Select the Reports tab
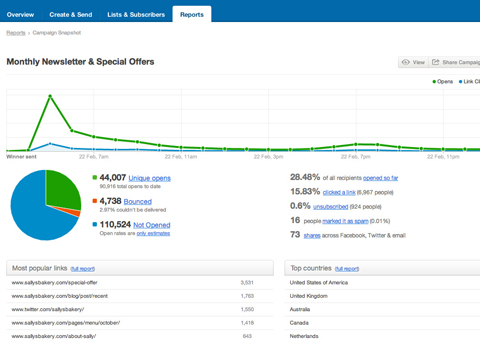The image size is (480, 360). [192, 15]
